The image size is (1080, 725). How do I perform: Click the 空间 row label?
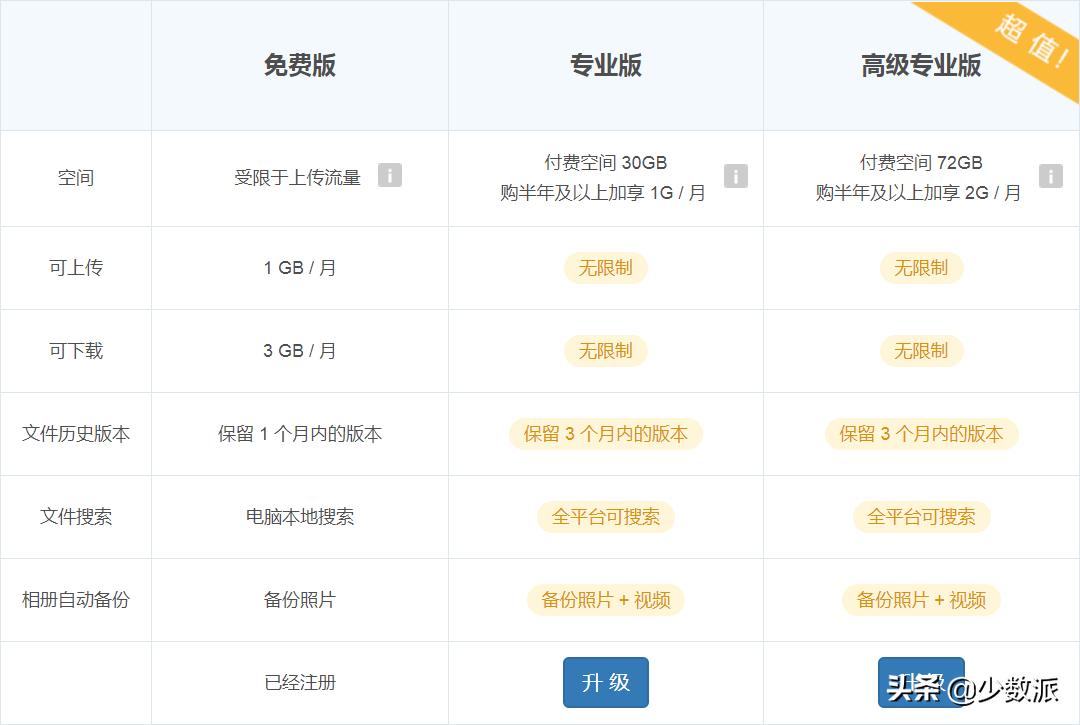pos(75,178)
